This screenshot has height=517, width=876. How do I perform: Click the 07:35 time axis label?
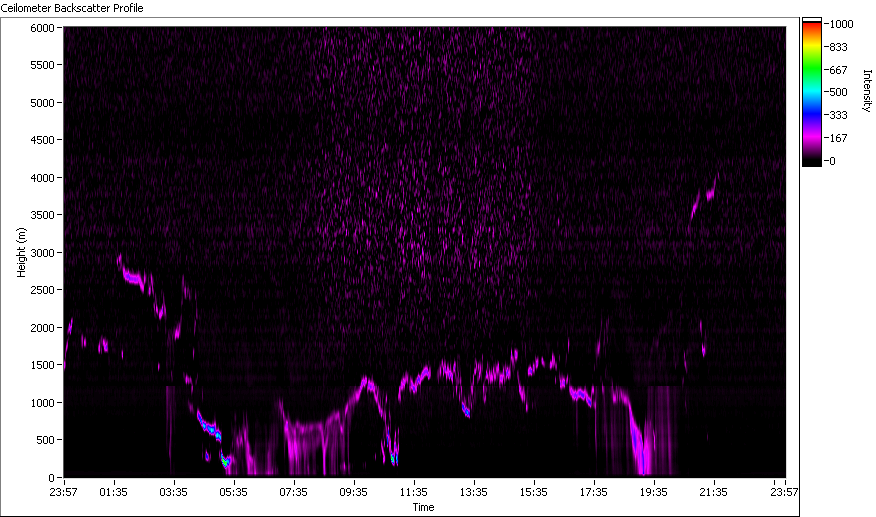click(x=294, y=492)
